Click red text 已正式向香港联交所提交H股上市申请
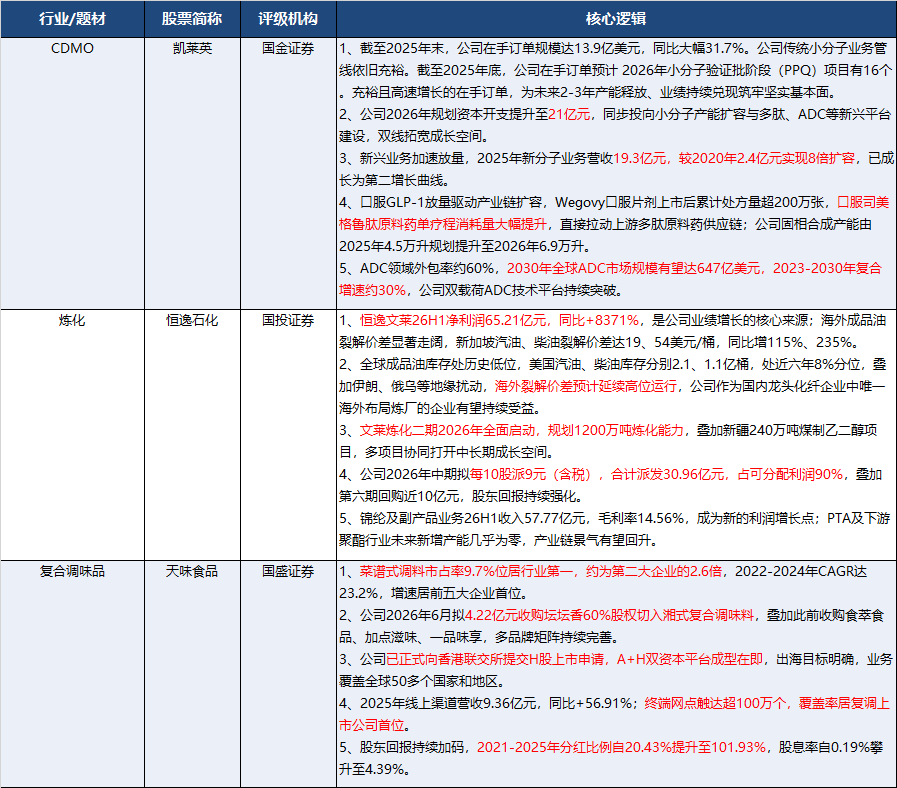 pos(495,659)
